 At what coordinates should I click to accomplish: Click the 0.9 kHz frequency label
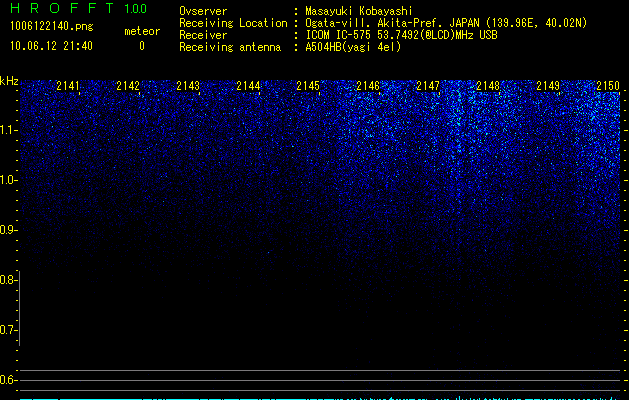tap(7, 230)
